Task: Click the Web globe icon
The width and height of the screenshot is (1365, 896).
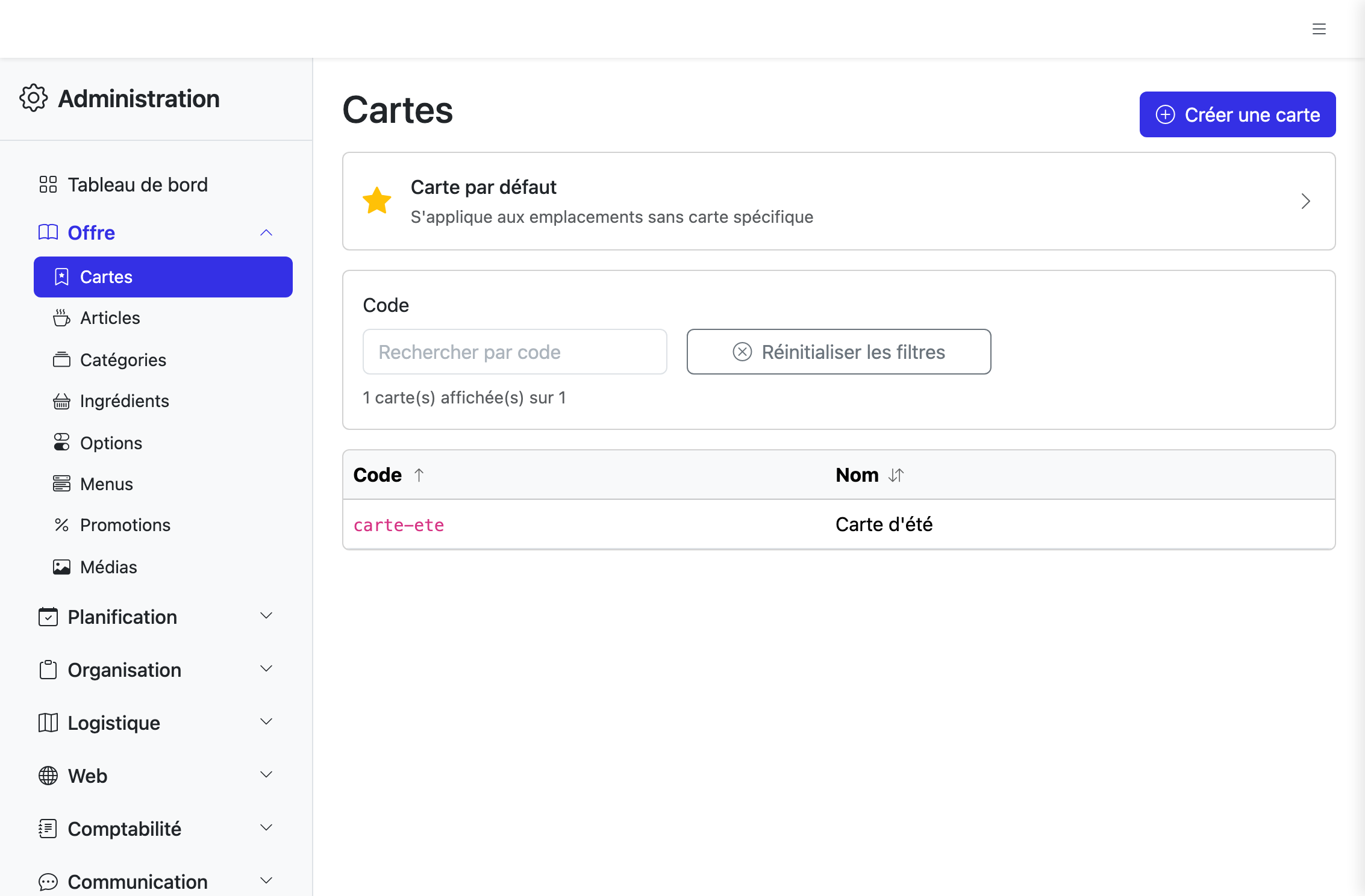Action: (48, 776)
